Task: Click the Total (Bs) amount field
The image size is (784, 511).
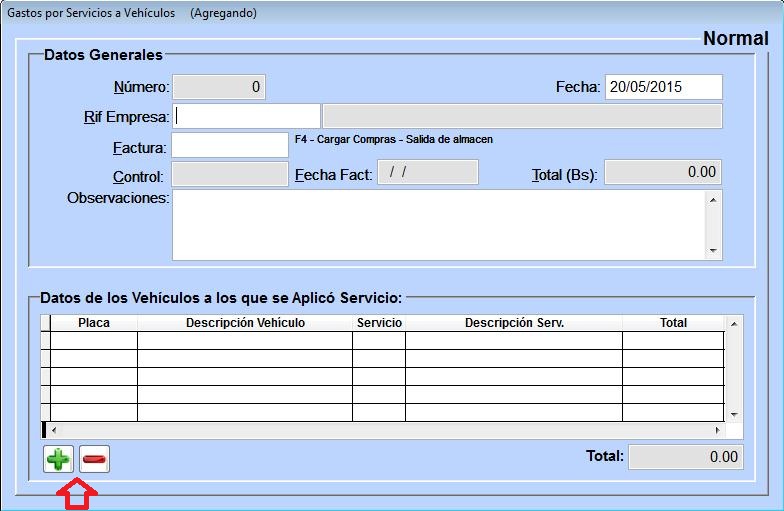Action: click(x=663, y=173)
